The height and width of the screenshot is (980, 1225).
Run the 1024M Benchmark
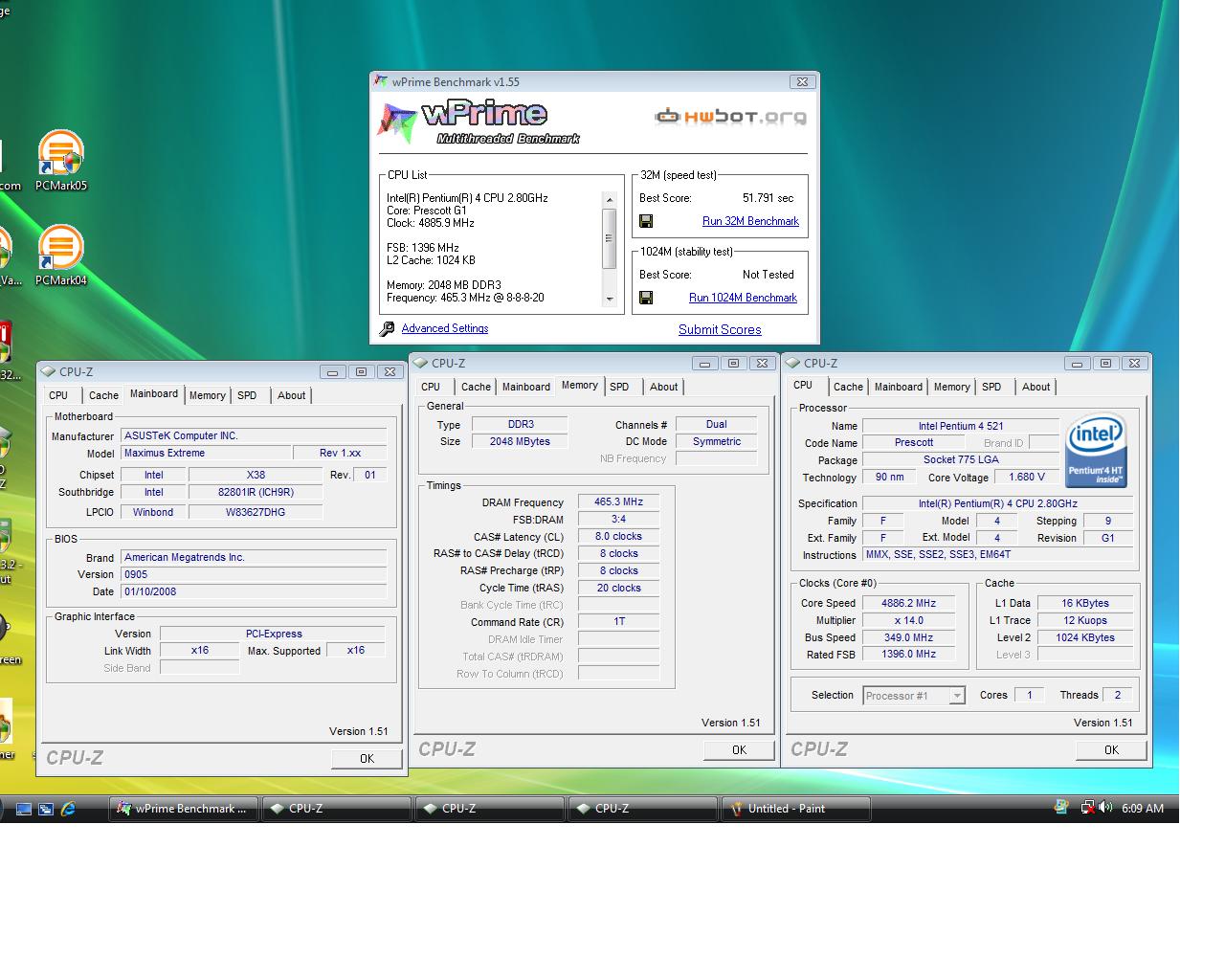point(743,298)
